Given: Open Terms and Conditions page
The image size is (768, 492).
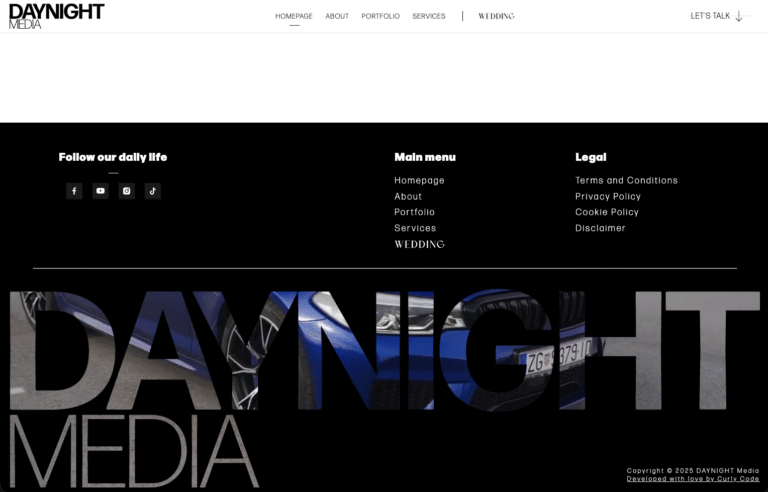Looking at the screenshot, I should [626, 181].
